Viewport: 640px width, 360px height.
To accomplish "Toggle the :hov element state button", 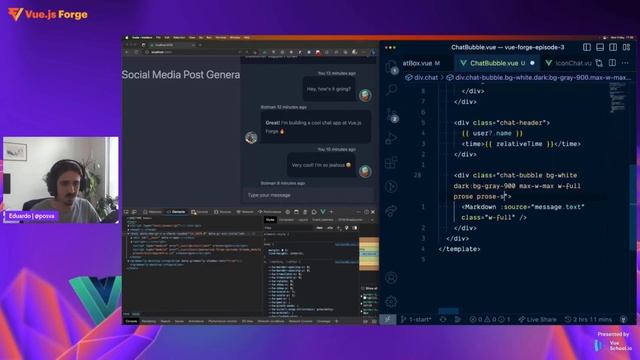I will 319,228.
